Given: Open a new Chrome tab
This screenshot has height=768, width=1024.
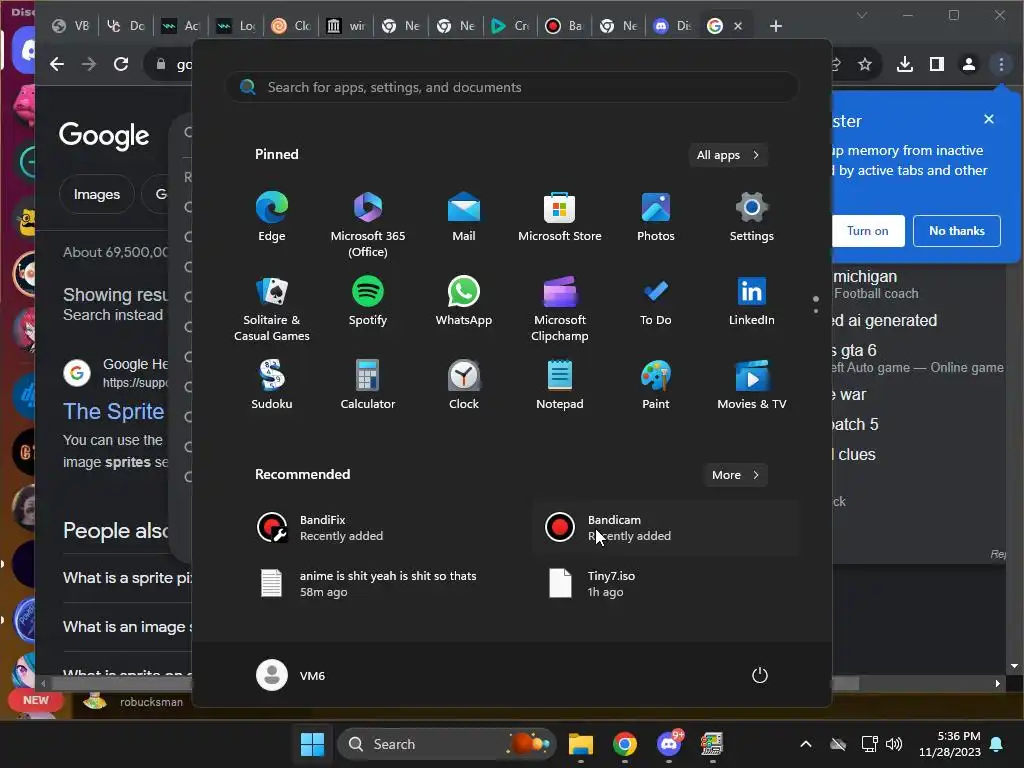Looking at the screenshot, I should tap(776, 26).
